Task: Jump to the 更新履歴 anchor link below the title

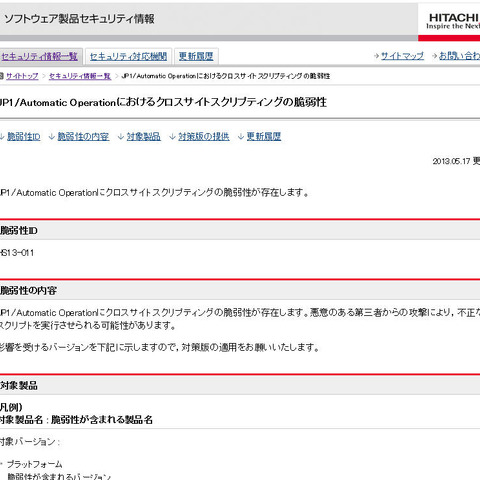Action: [264, 136]
